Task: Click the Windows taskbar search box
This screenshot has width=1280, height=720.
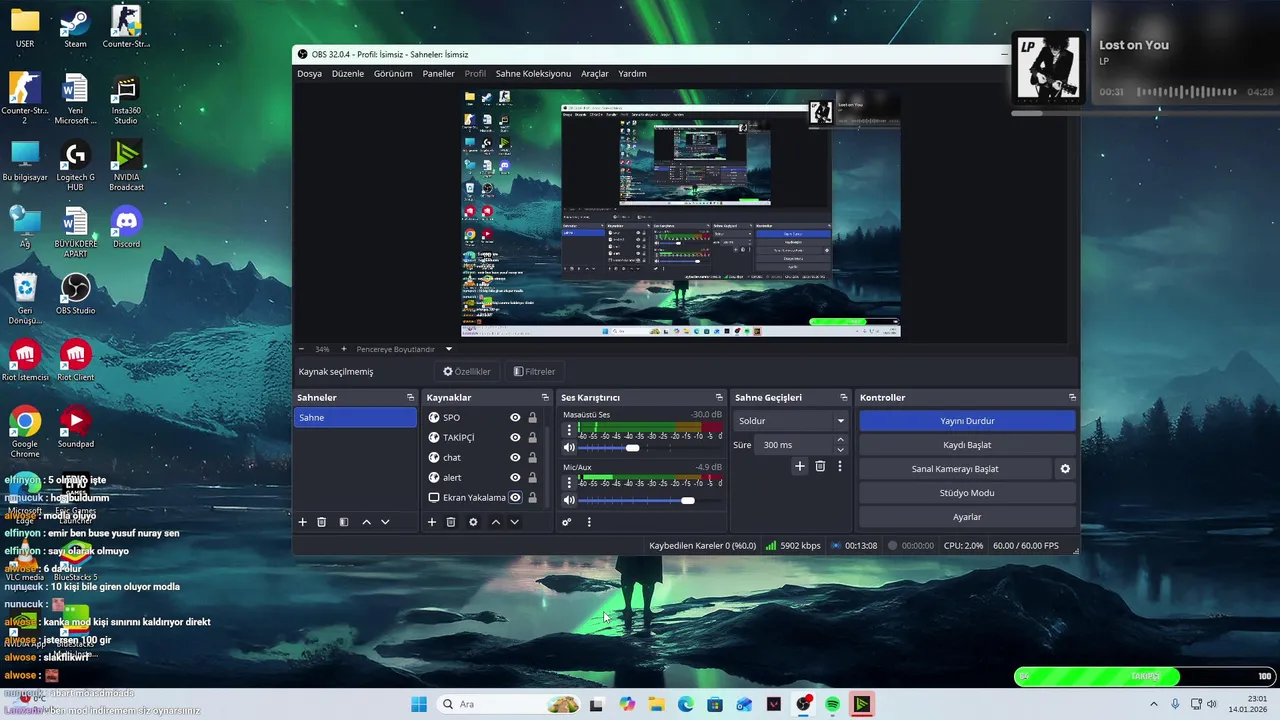Action: pyautogui.click(x=508, y=704)
